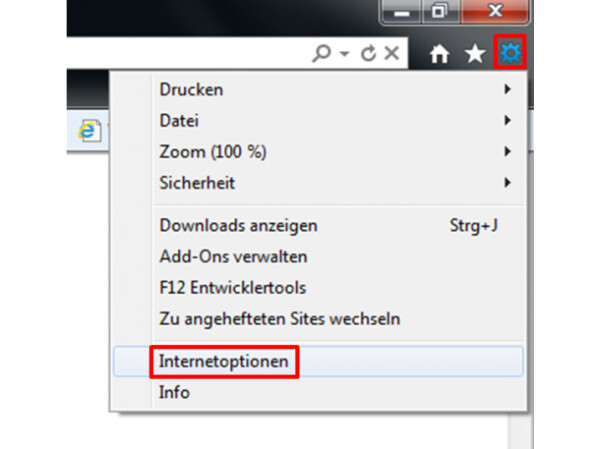Expand the Drucken submenu arrow

coord(507,89)
